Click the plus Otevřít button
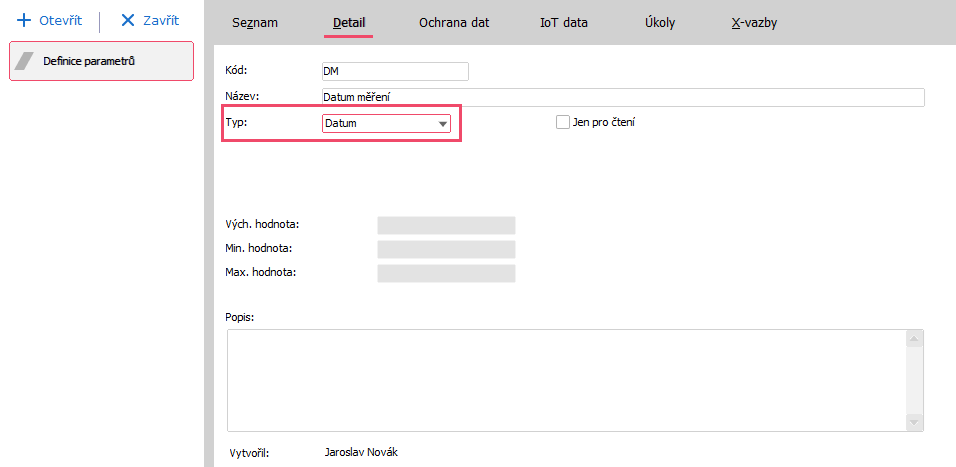The width and height of the screenshot is (956, 467). (x=50, y=21)
